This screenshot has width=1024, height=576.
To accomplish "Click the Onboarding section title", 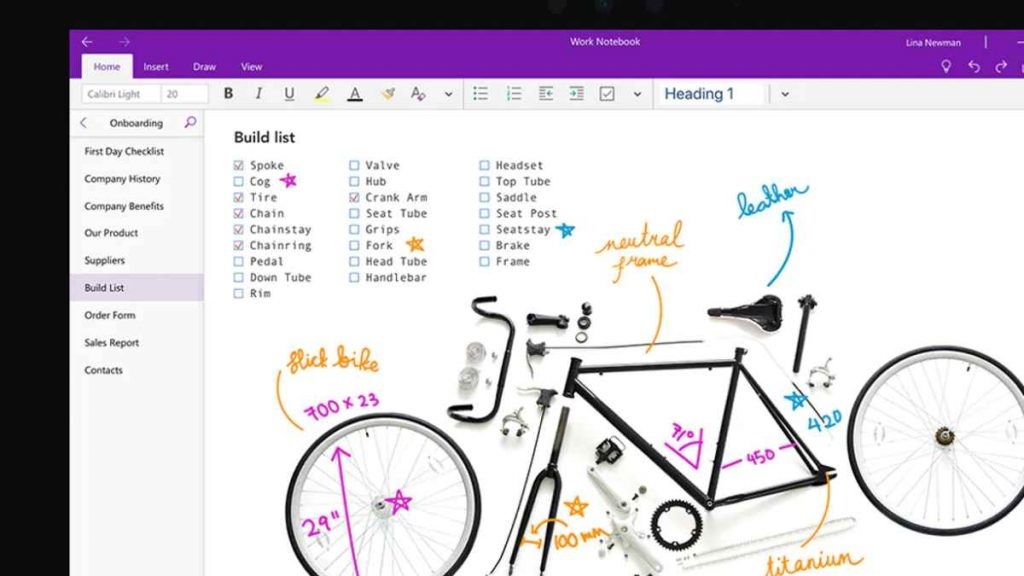I will pyautogui.click(x=136, y=123).
